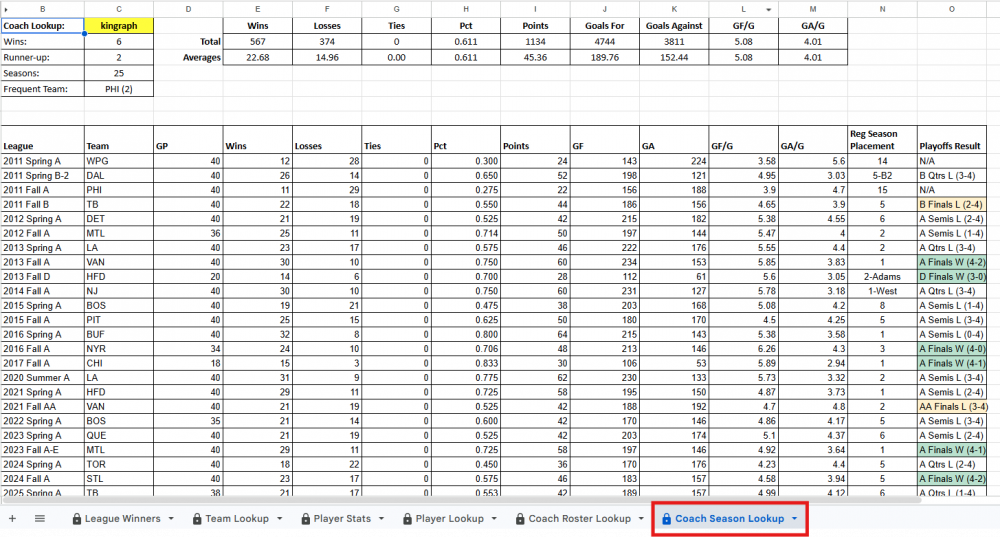
Task: Click lock icon on Player Lookup tab
Action: [407, 519]
